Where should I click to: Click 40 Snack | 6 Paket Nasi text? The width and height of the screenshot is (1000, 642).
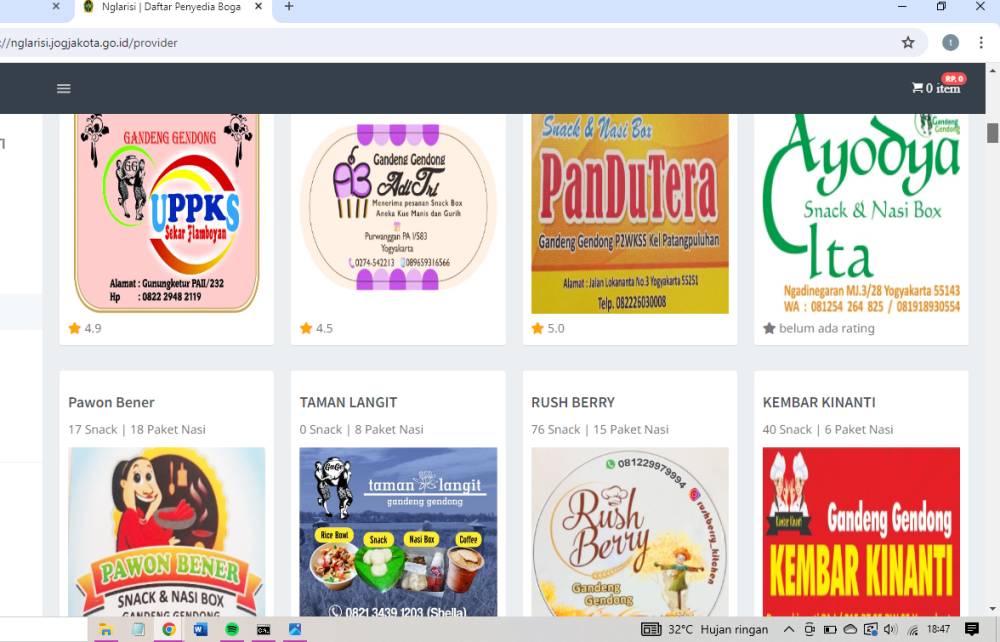[827, 430]
